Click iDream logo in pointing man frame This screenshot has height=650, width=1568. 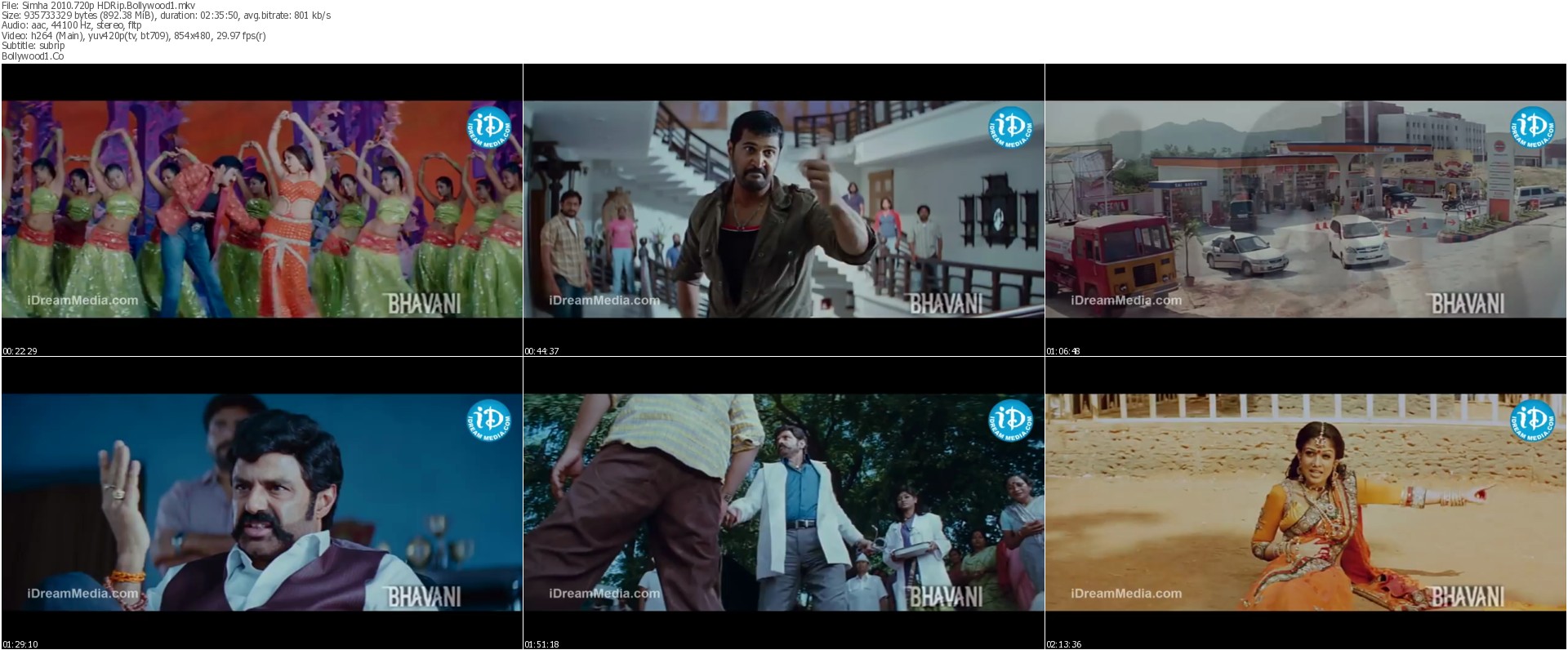pyautogui.click(x=1010, y=127)
